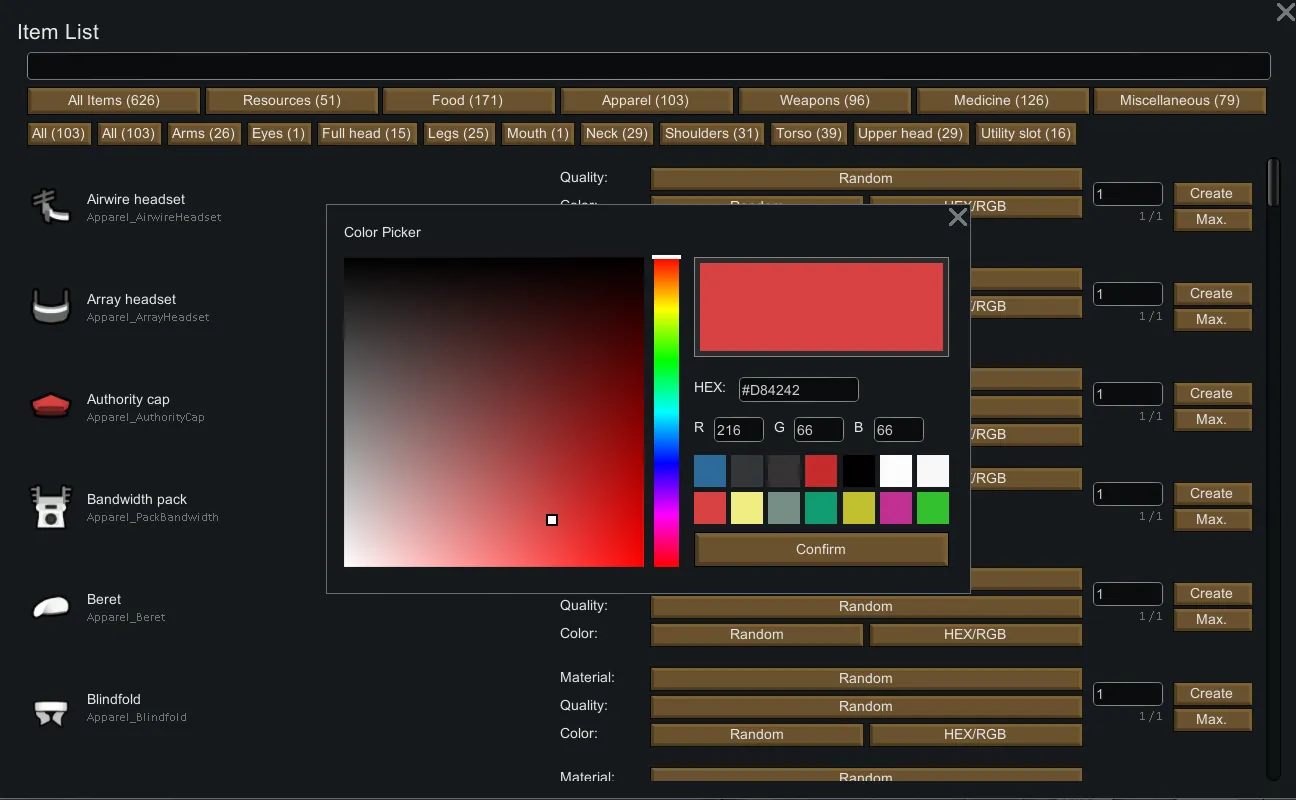Click the Bandwidth pack item icon
1296x800 pixels.
pyautogui.click(x=50, y=507)
